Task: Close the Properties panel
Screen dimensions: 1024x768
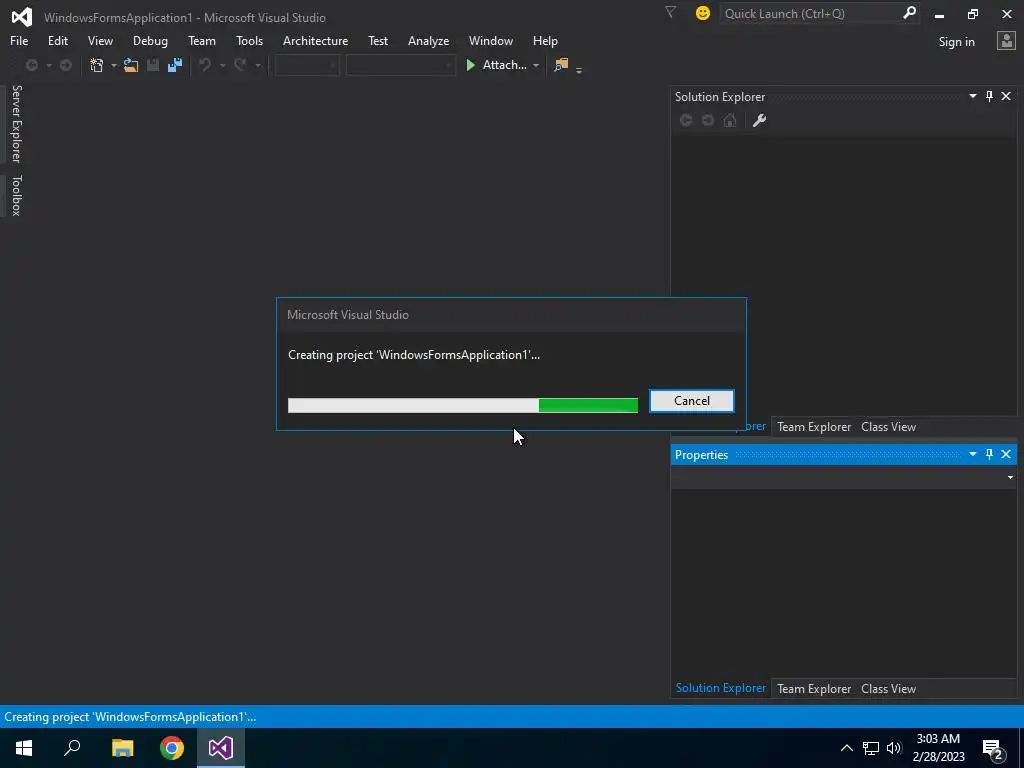Action: tap(1006, 454)
